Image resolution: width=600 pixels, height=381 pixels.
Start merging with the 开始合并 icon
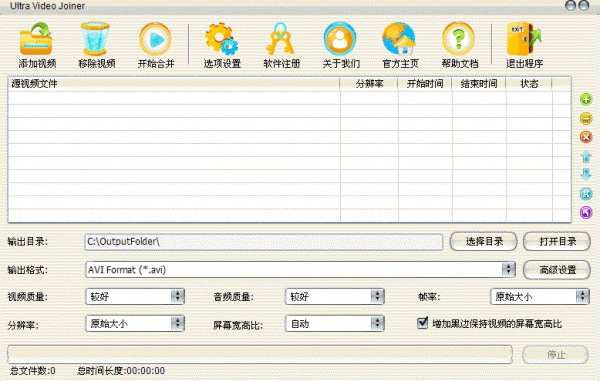point(155,39)
